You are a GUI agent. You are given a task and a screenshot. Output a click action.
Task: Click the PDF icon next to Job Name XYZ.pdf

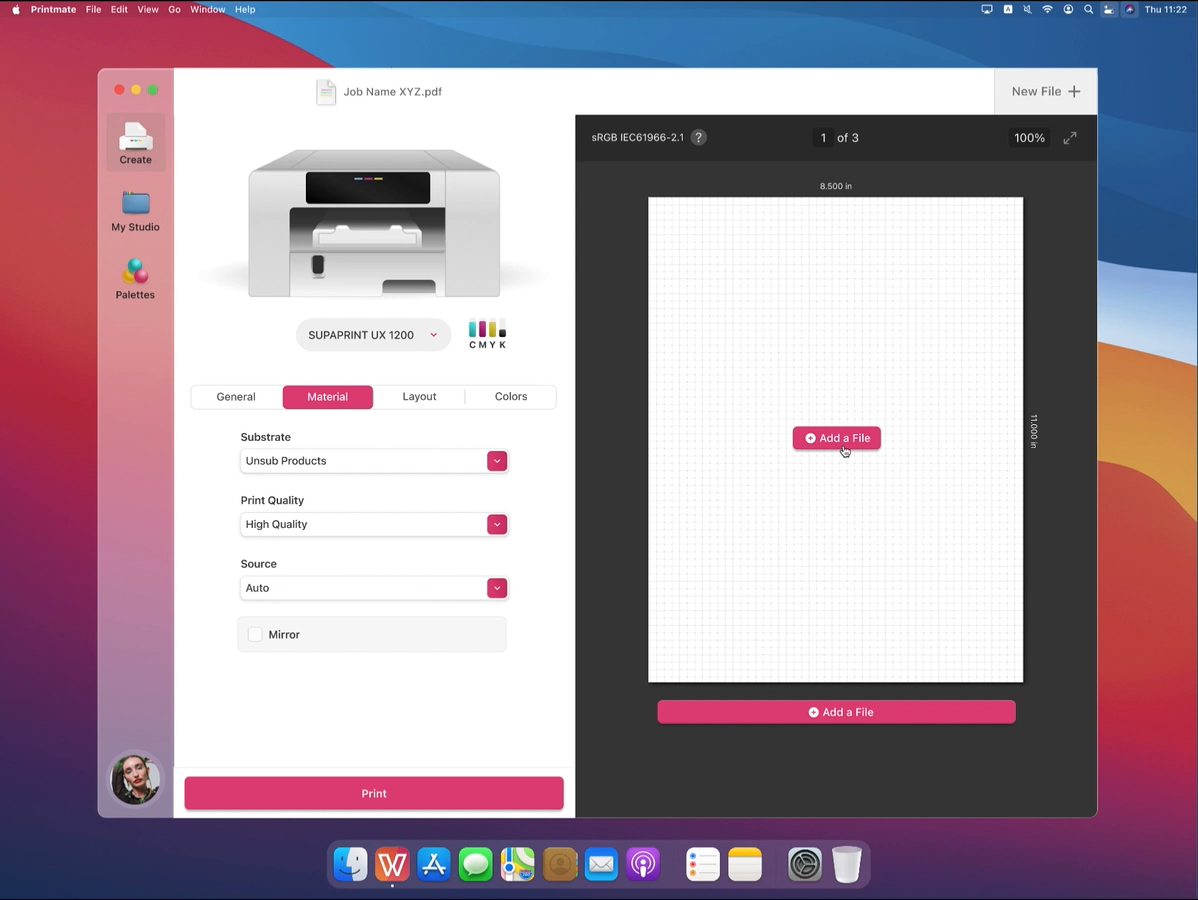pyautogui.click(x=326, y=91)
